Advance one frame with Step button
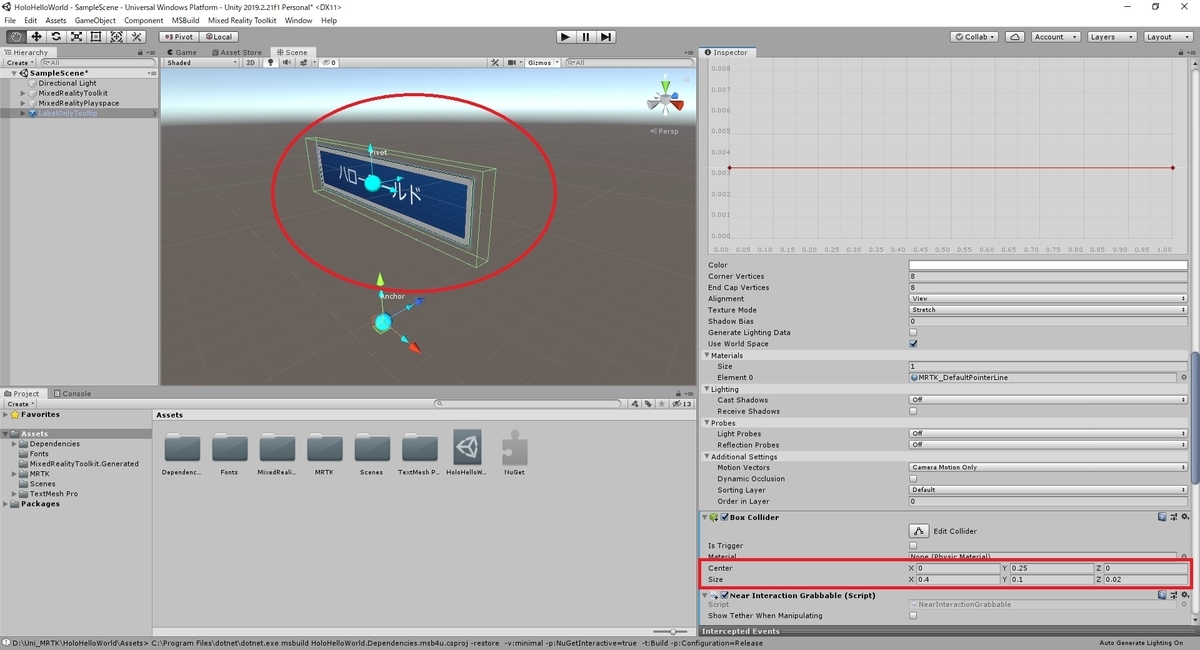This screenshot has width=1200, height=650. (605, 37)
